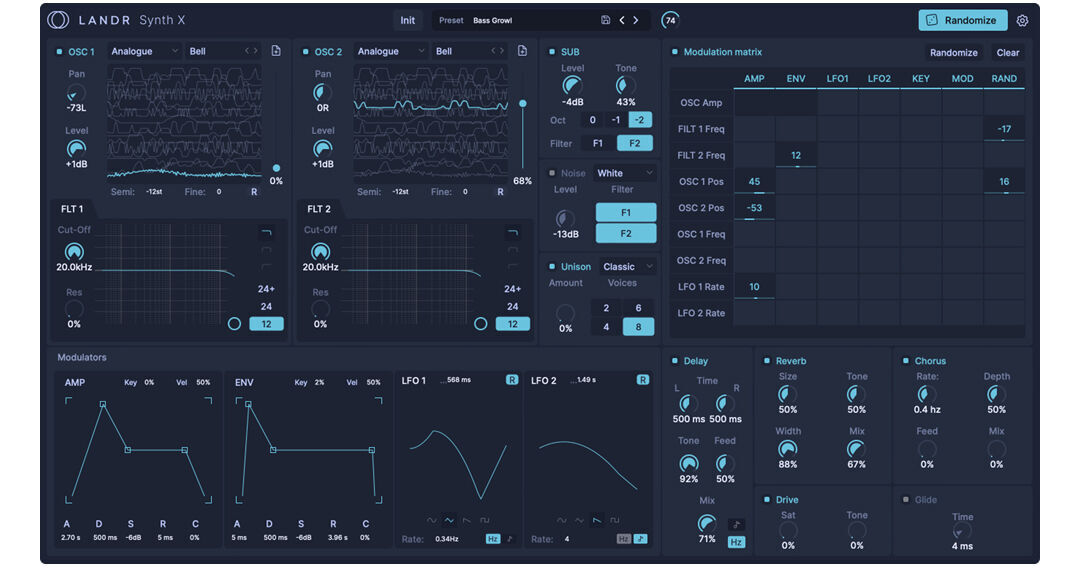
Task: Go to next preset arrow
Action: coord(636,20)
